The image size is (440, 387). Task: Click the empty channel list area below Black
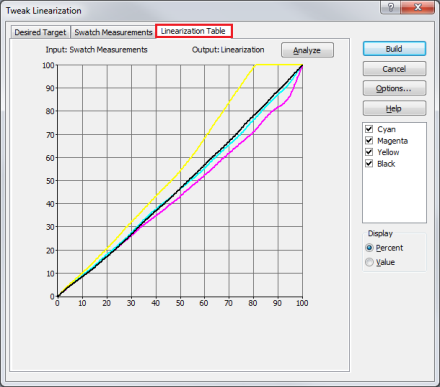click(394, 195)
